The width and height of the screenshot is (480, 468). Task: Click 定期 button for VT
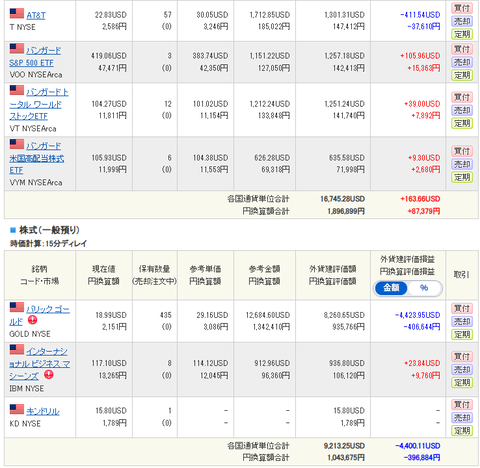click(x=462, y=123)
